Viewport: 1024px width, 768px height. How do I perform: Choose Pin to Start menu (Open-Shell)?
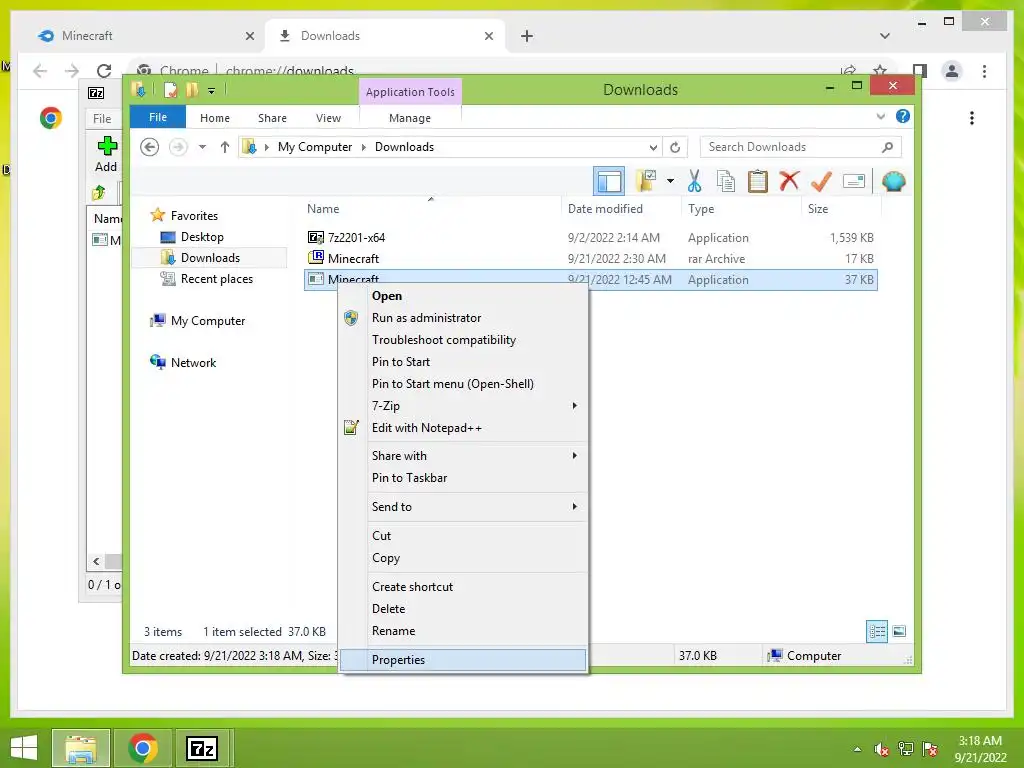(463, 384)
